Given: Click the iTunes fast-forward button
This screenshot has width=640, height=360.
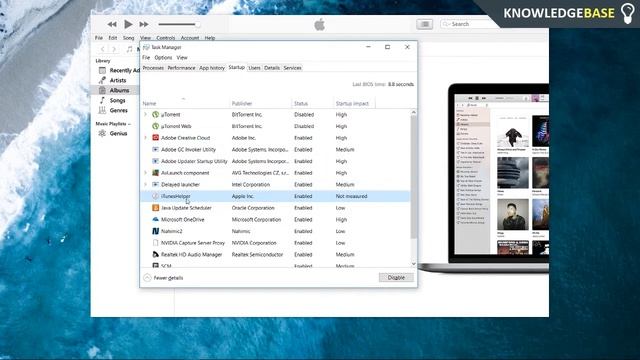Looking at the screenshot, I should point(144,24).
